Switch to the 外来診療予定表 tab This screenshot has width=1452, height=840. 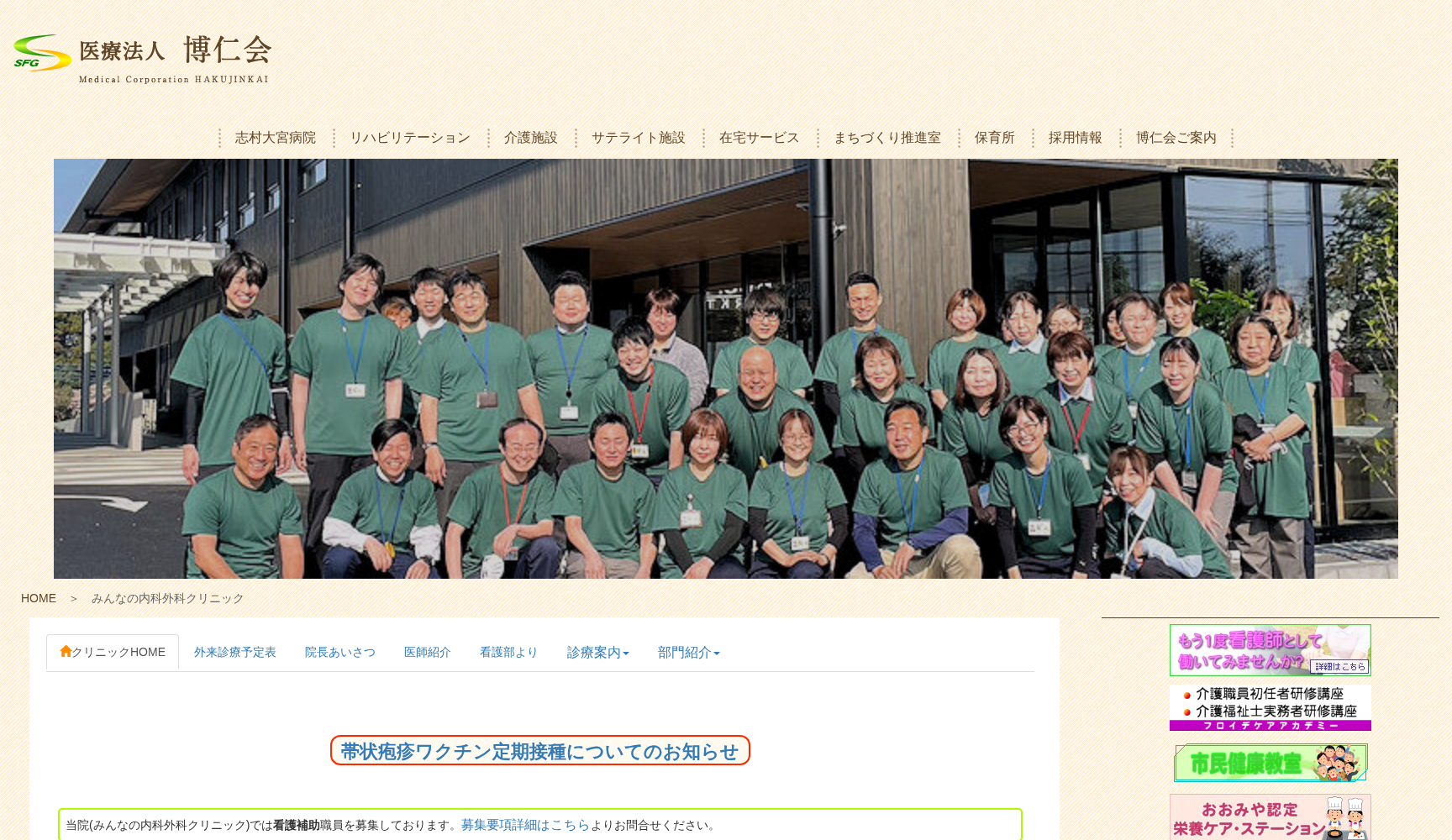[236, 651]
